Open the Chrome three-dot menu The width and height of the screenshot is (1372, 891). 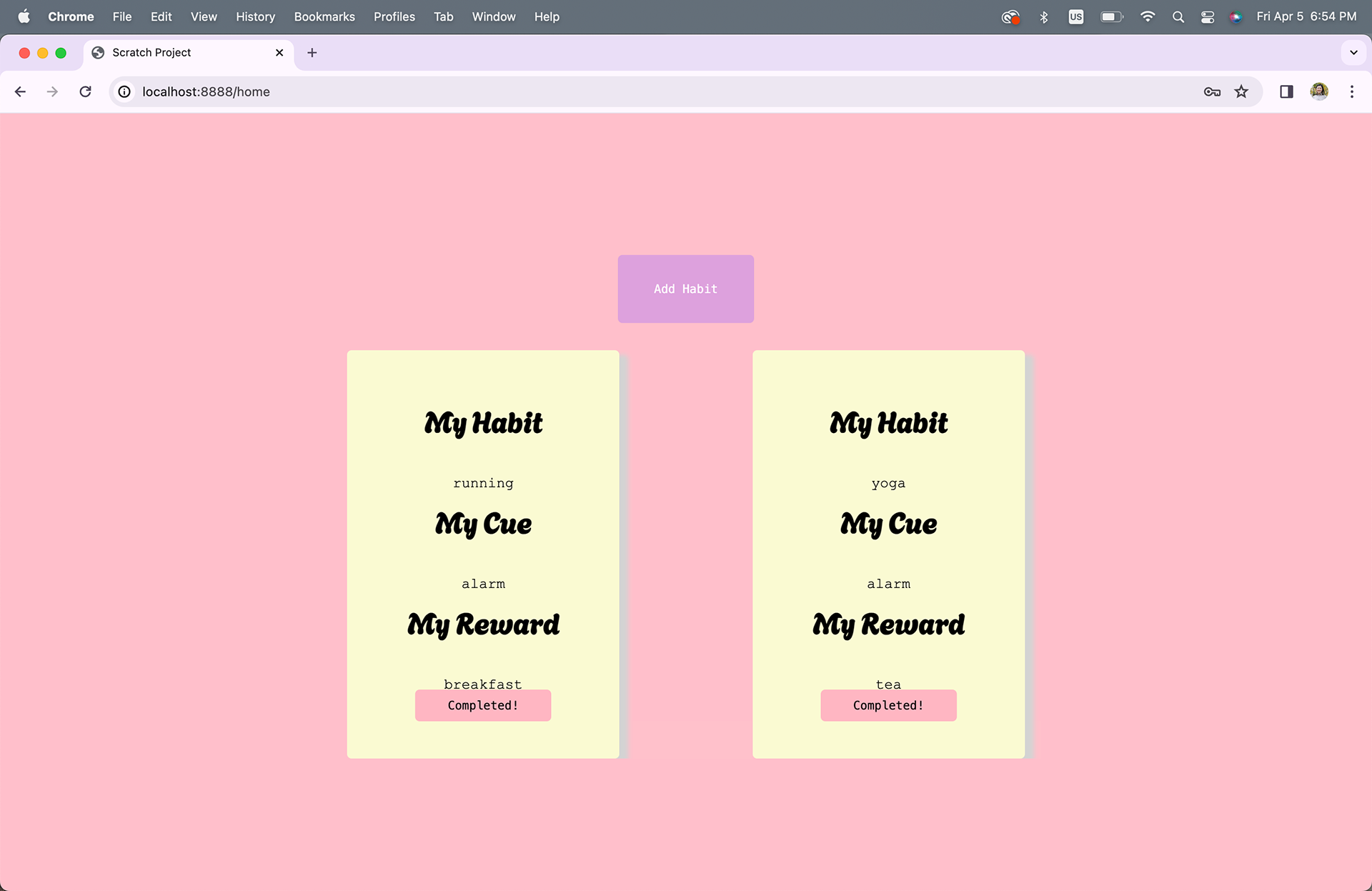point(1351,91)
